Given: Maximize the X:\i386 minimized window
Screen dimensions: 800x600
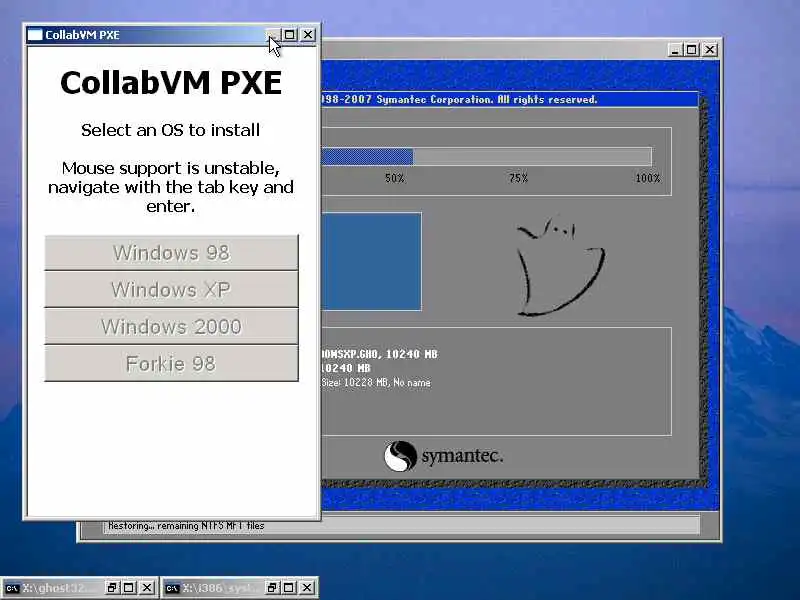Looking at the screenshot, I should [x=289, y=588].
